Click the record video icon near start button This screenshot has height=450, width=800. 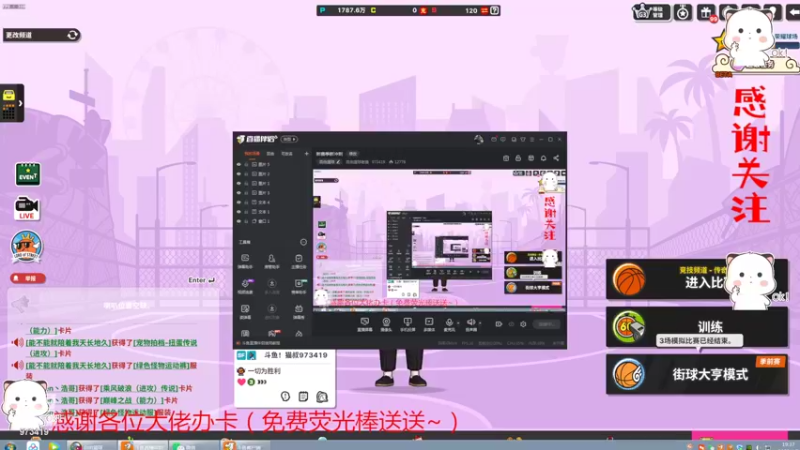(x=498, y=324)
